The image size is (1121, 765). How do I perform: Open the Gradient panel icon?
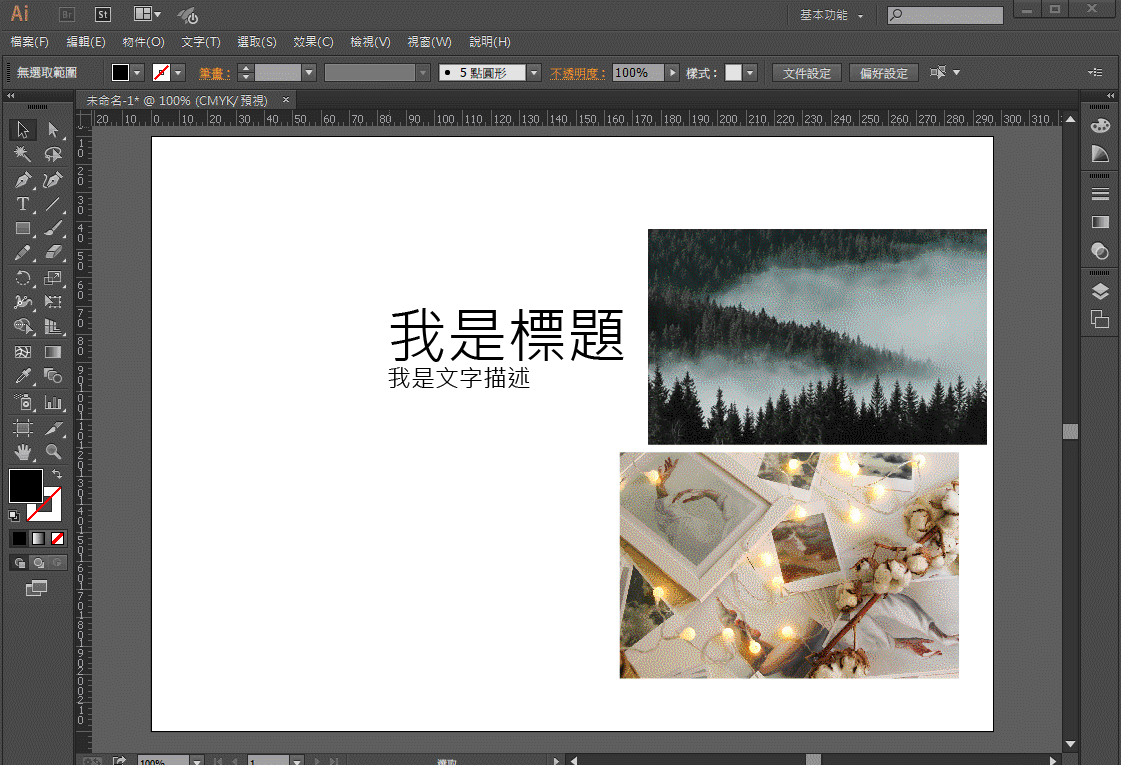click(x=1100, y=222)
